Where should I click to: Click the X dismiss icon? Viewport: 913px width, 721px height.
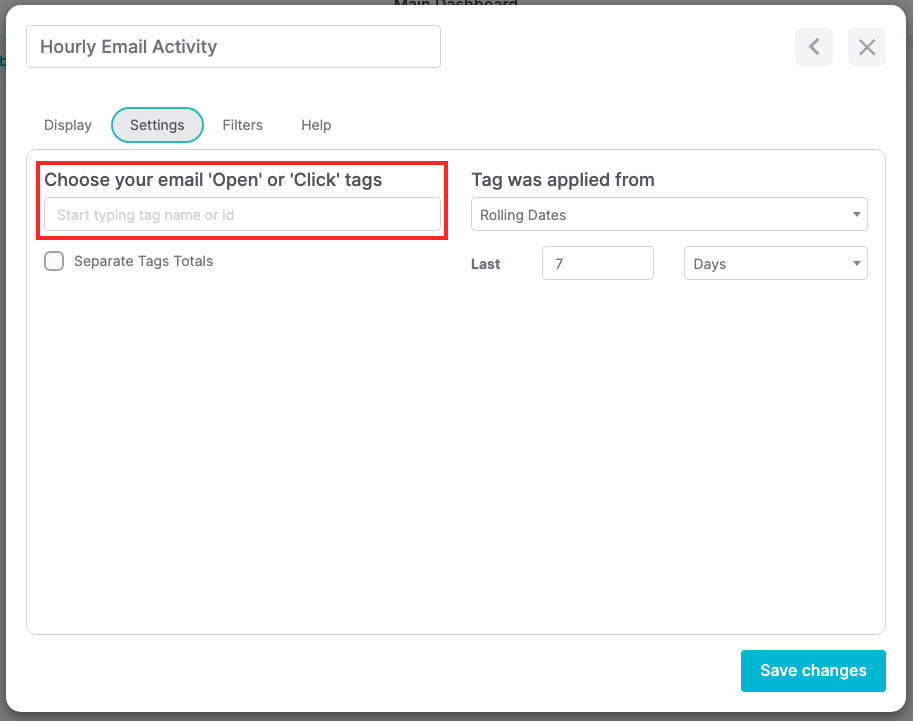click(866, 47)
